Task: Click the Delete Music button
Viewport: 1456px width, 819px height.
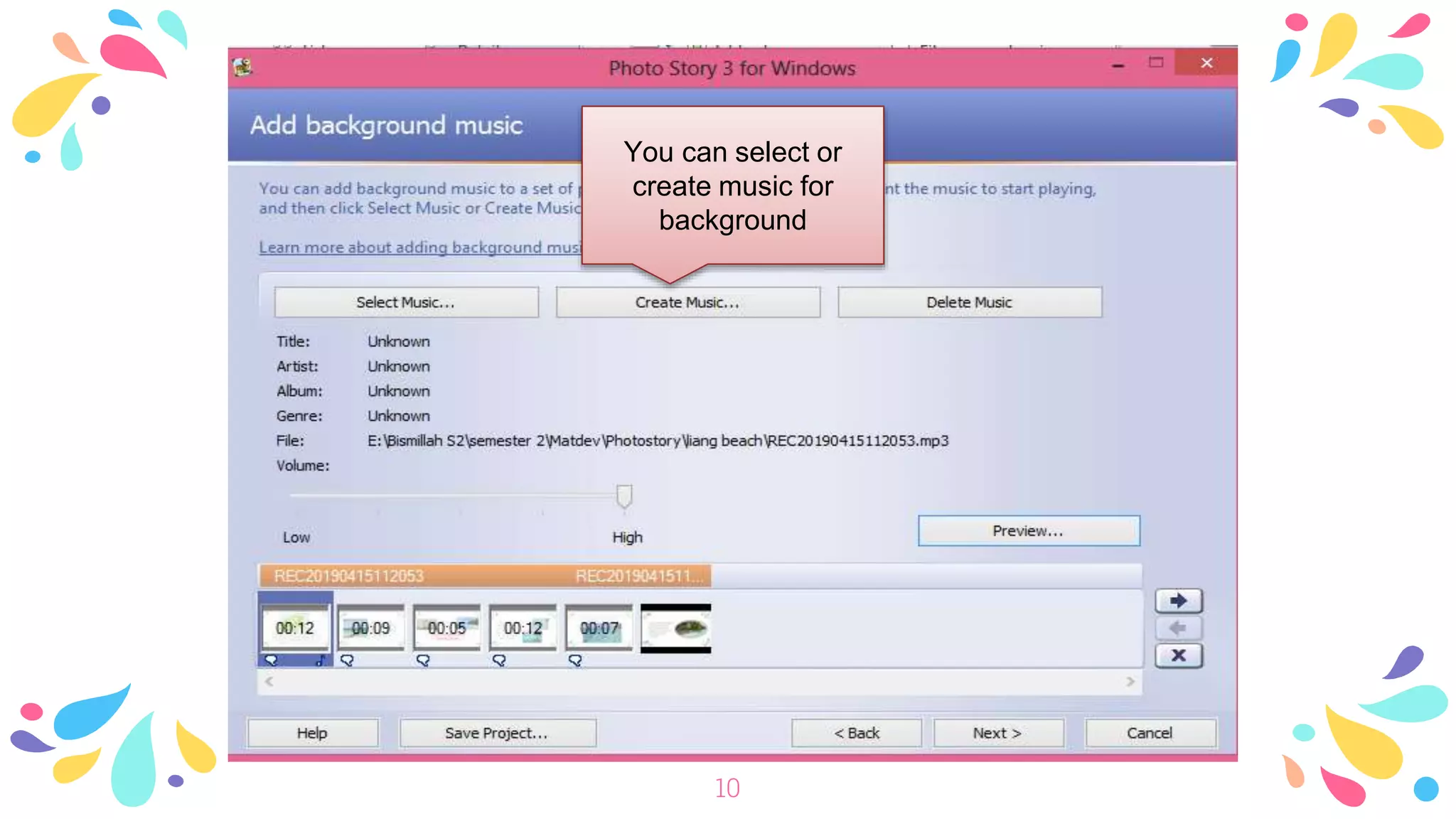Action: pos(969,302)
